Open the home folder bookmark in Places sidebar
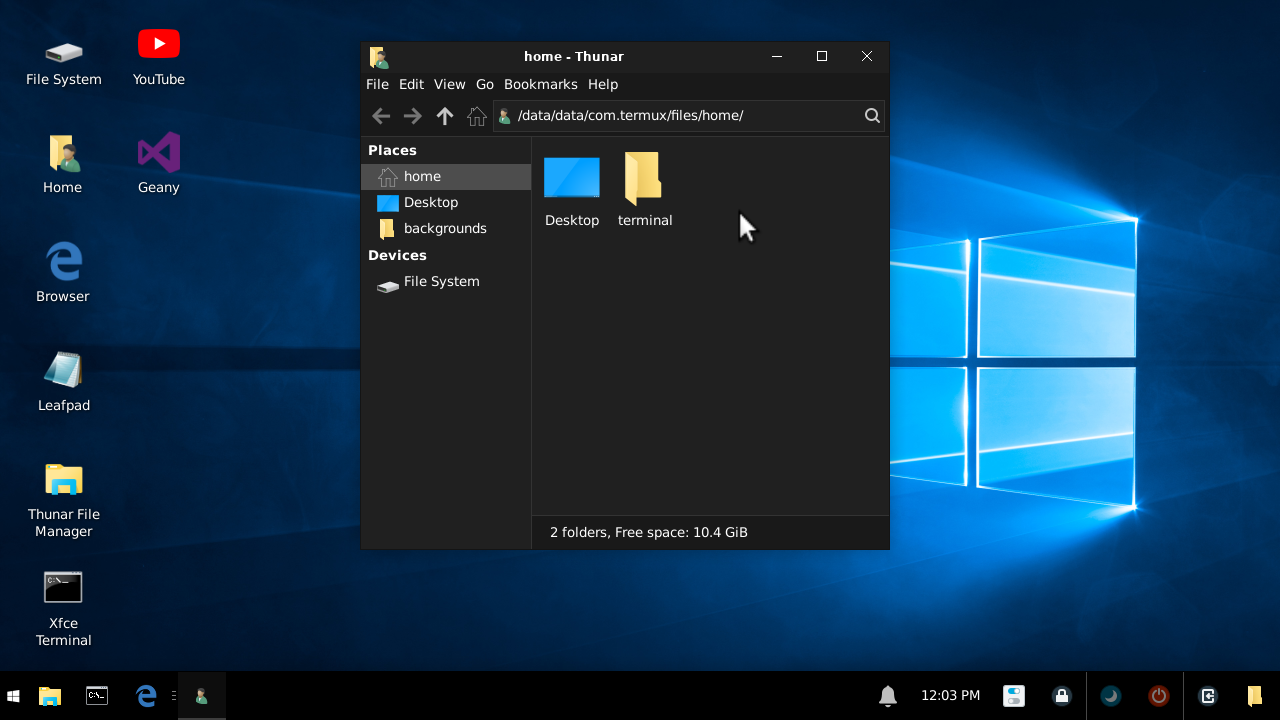Image resolution: width=1280 pixels, height=720 pixels. coord(420,176)
